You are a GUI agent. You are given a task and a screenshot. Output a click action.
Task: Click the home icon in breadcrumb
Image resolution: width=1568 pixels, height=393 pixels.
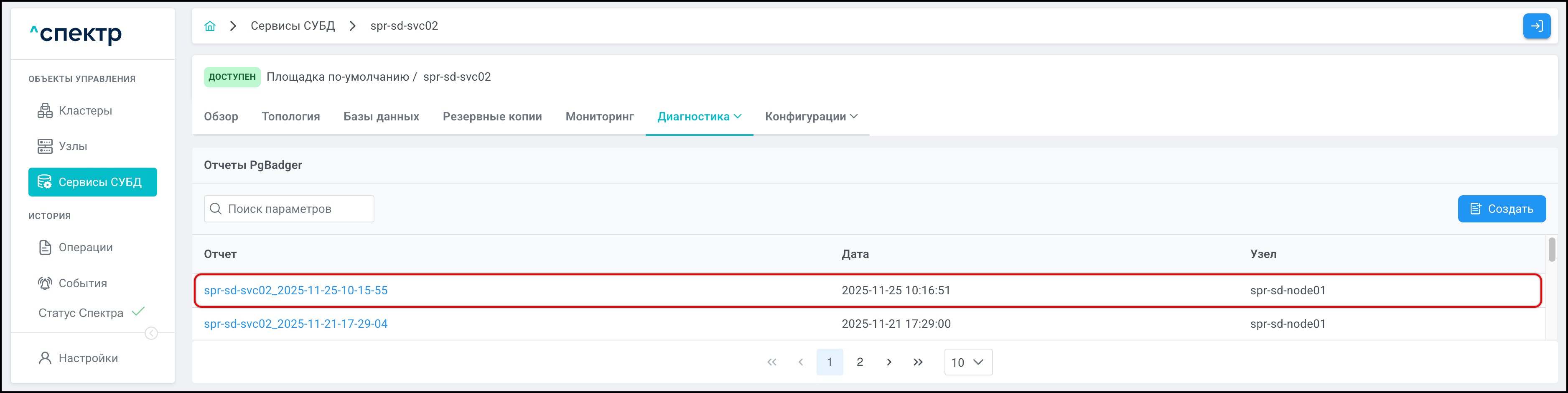[210, 26]
